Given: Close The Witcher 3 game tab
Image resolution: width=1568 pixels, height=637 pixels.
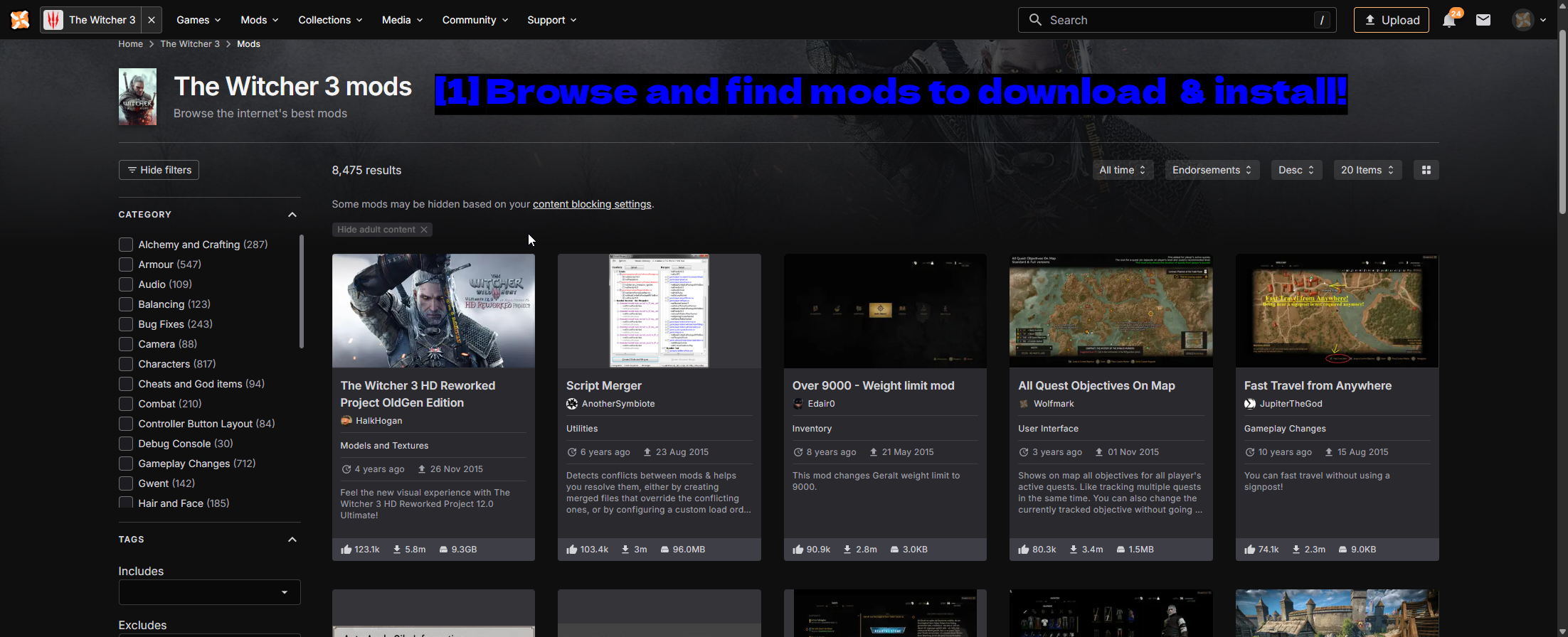Looking at the screenshot, I should (152, 20).
